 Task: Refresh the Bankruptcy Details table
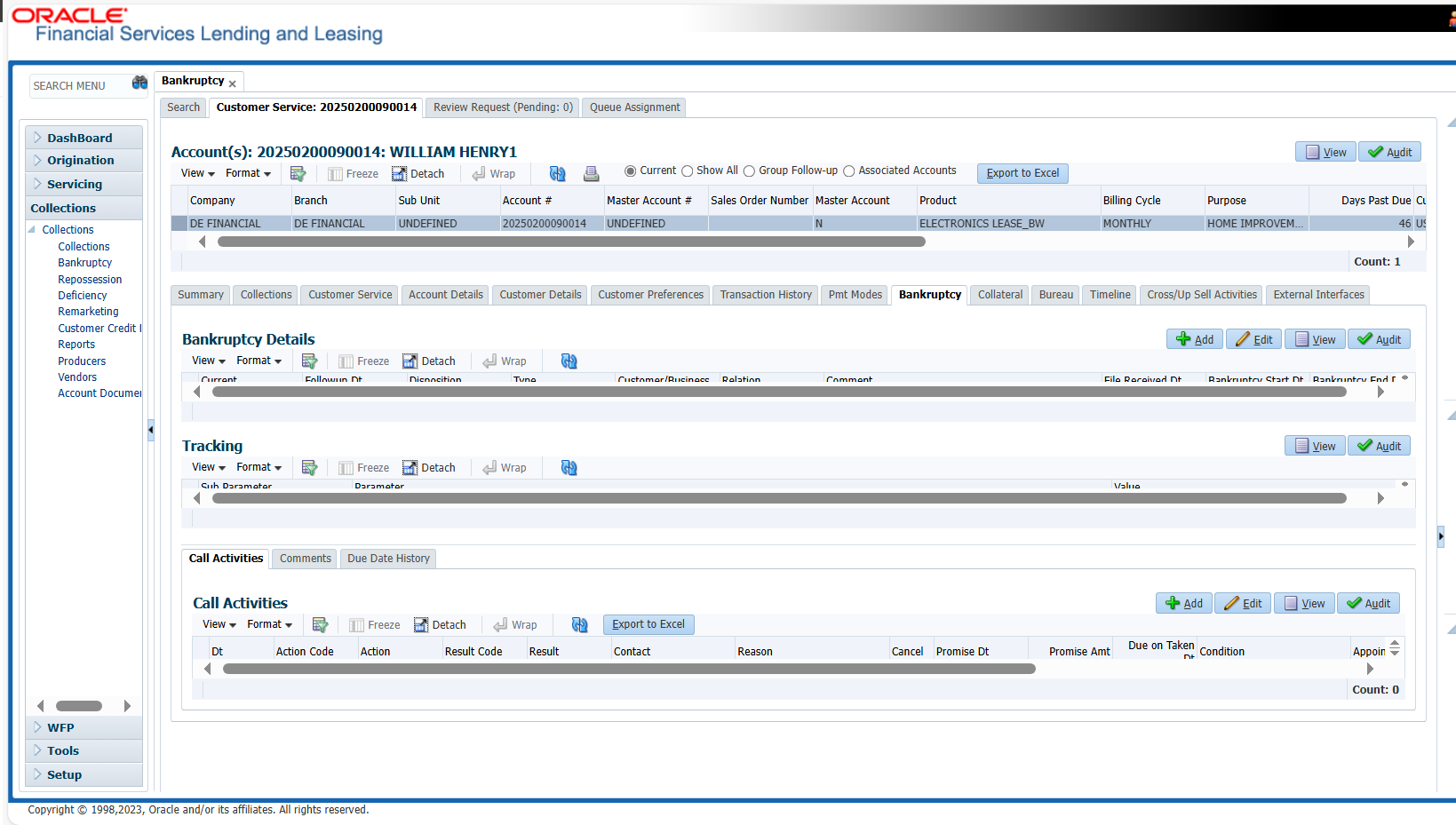(569, 361)
